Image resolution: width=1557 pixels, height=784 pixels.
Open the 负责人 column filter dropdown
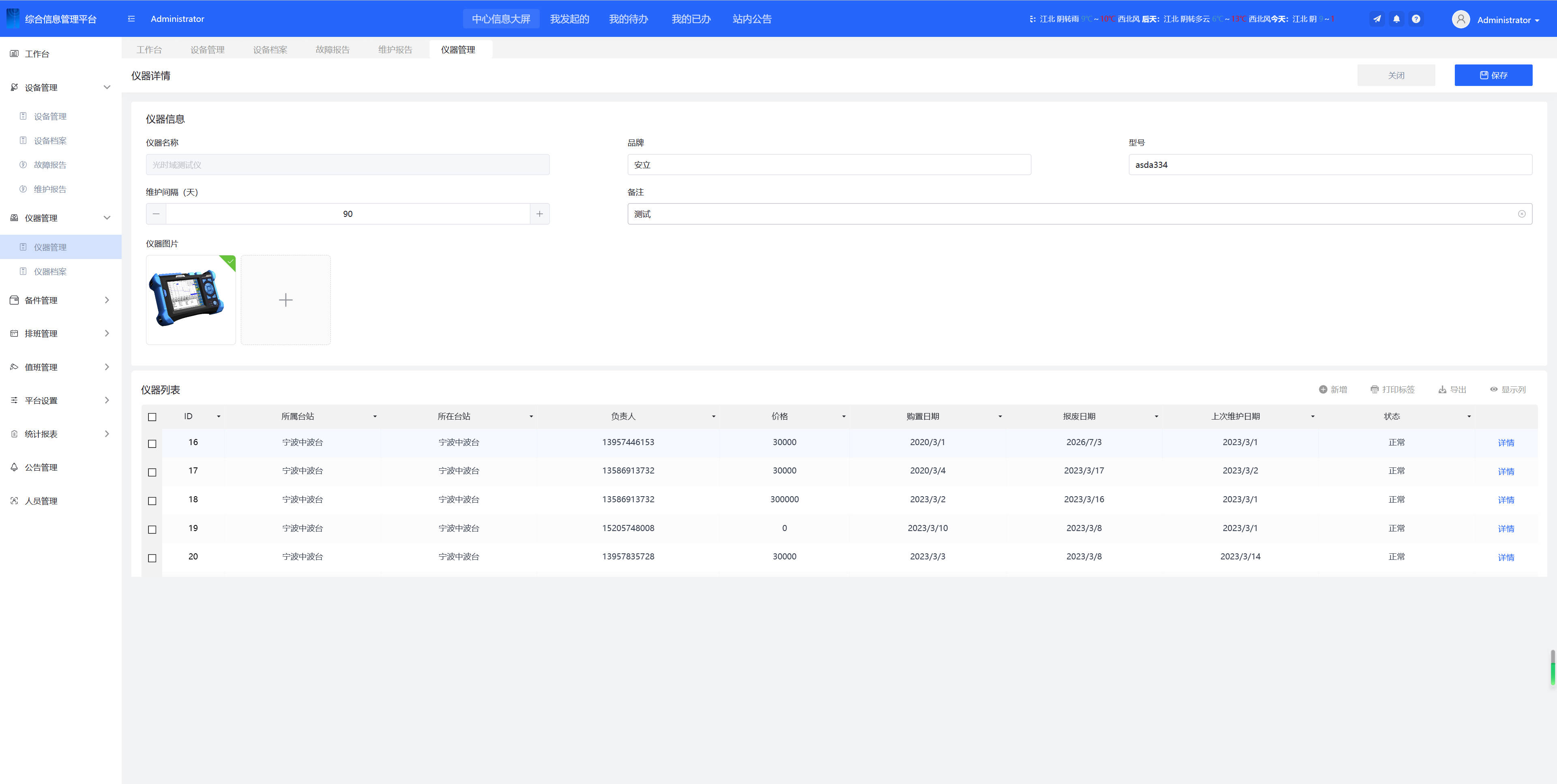pyautogui.click(x=713, y=416)
